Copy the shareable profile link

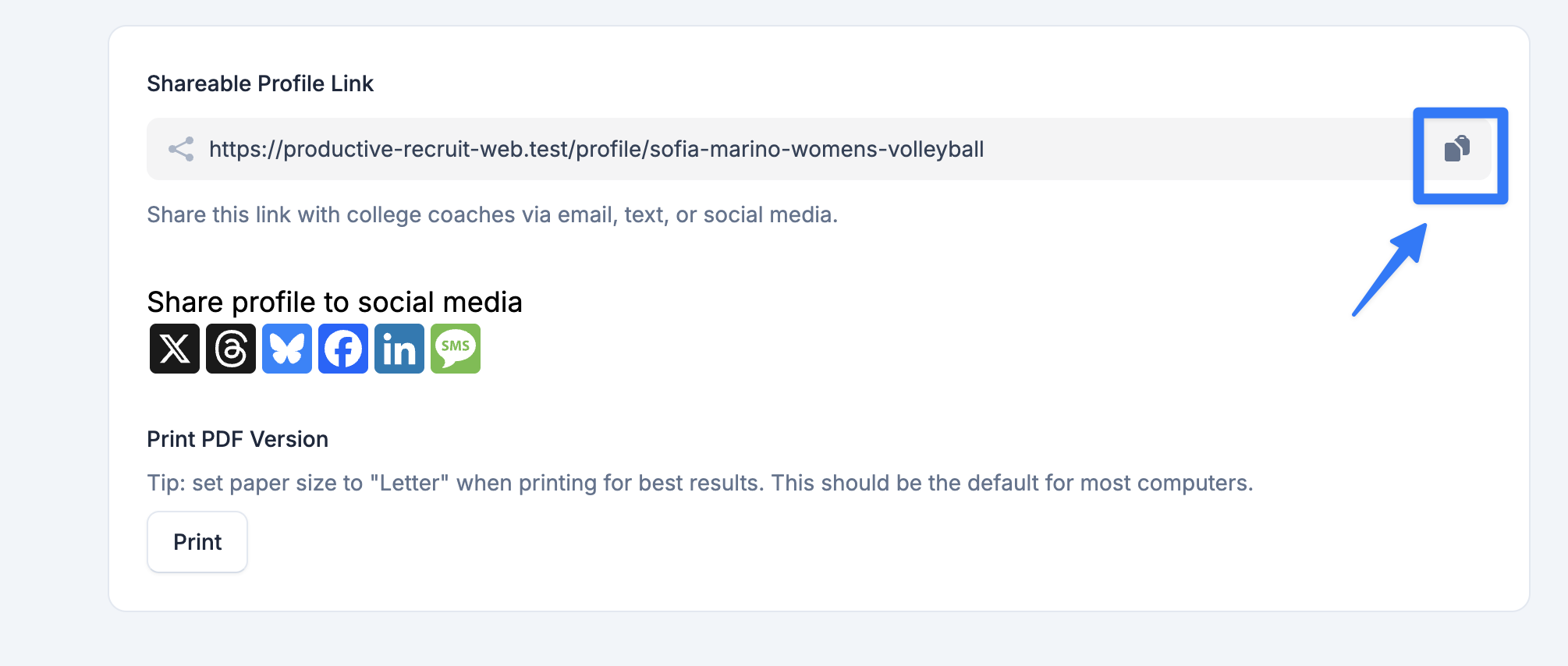(1456, 148)
